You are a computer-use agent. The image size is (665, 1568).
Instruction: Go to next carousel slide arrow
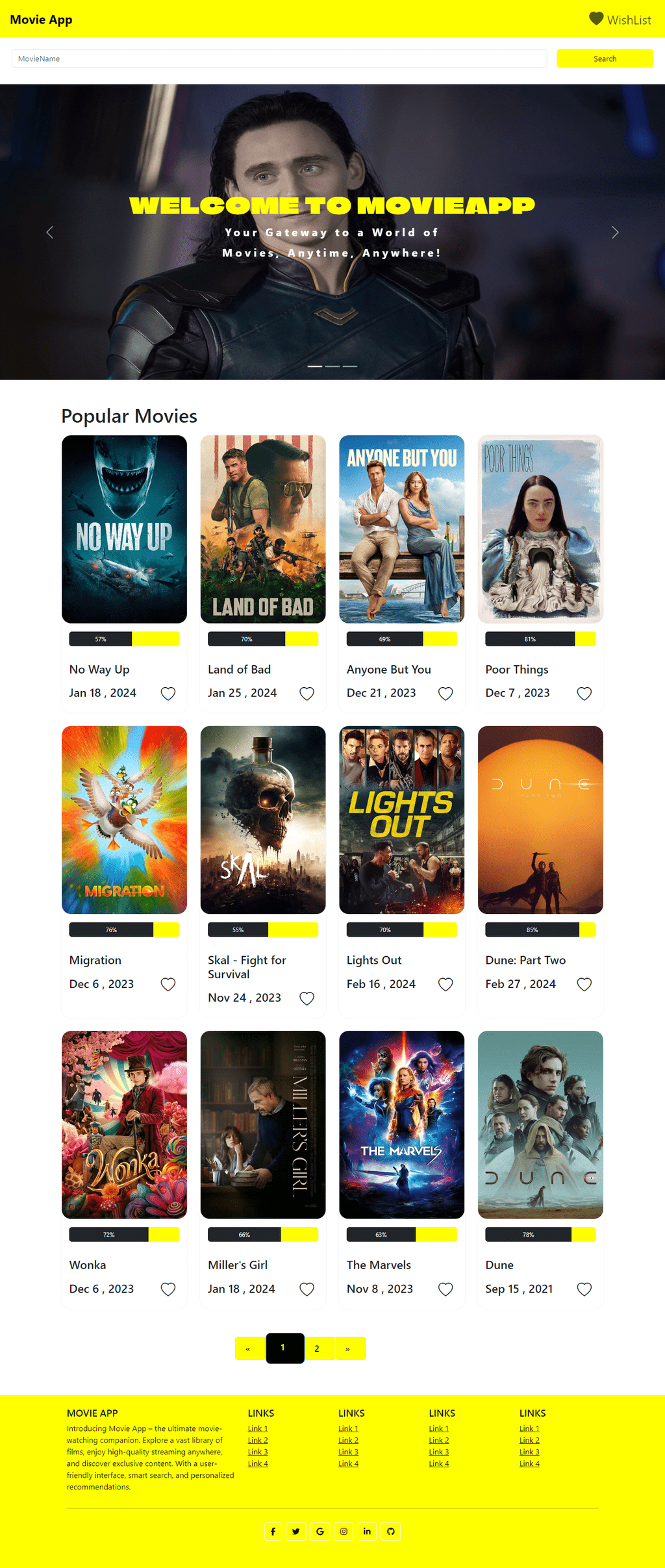point(615,233)
